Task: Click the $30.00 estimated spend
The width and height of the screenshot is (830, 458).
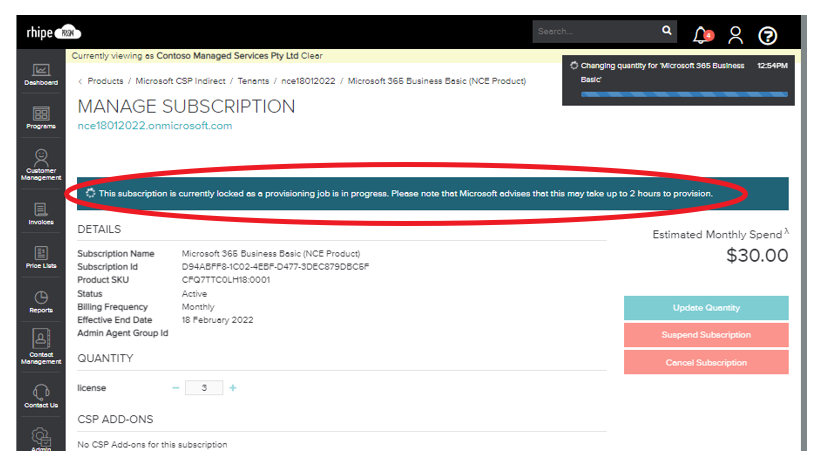Action: (757, 255)
